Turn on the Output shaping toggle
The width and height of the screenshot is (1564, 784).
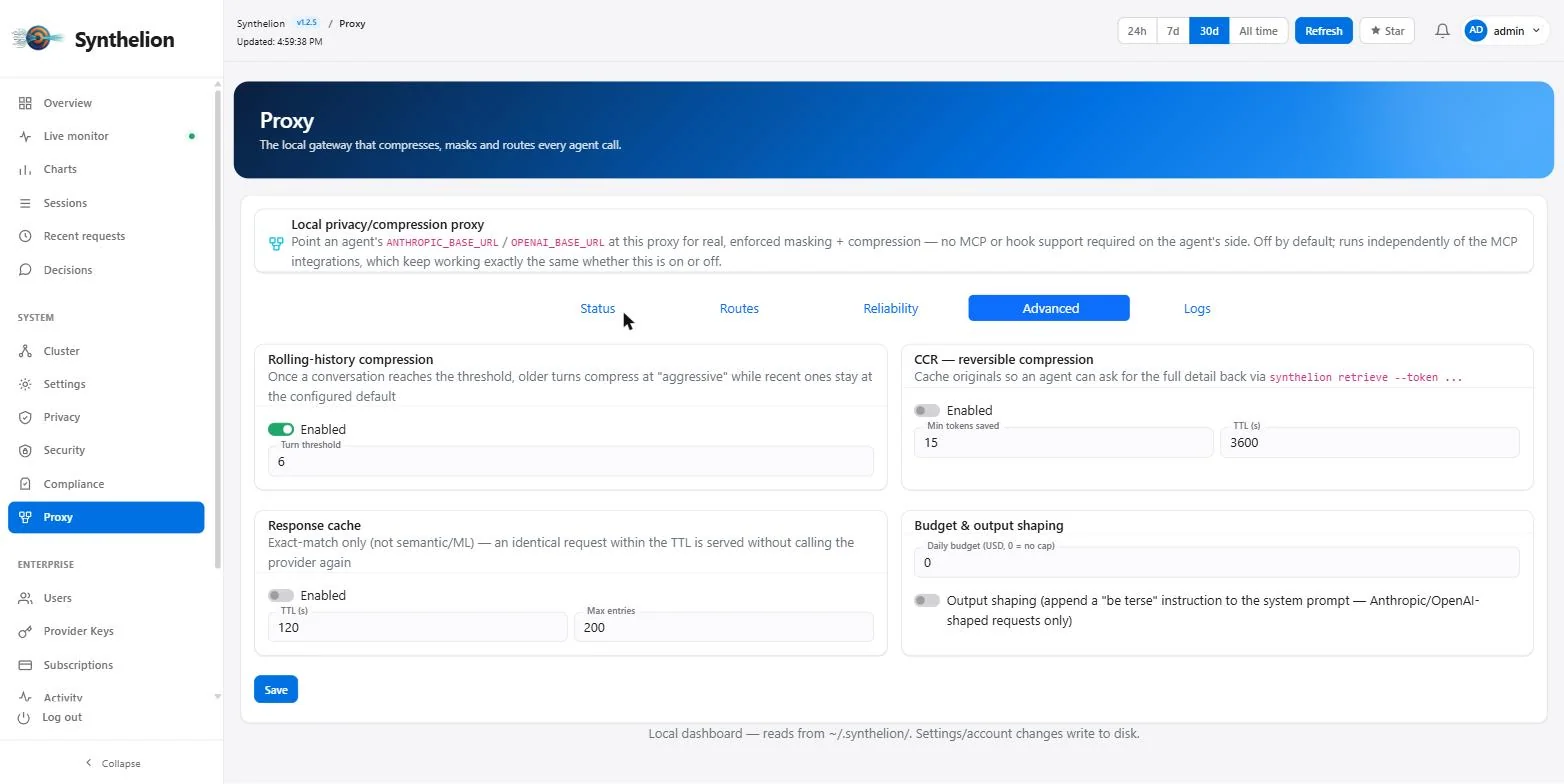click(927, 601)
